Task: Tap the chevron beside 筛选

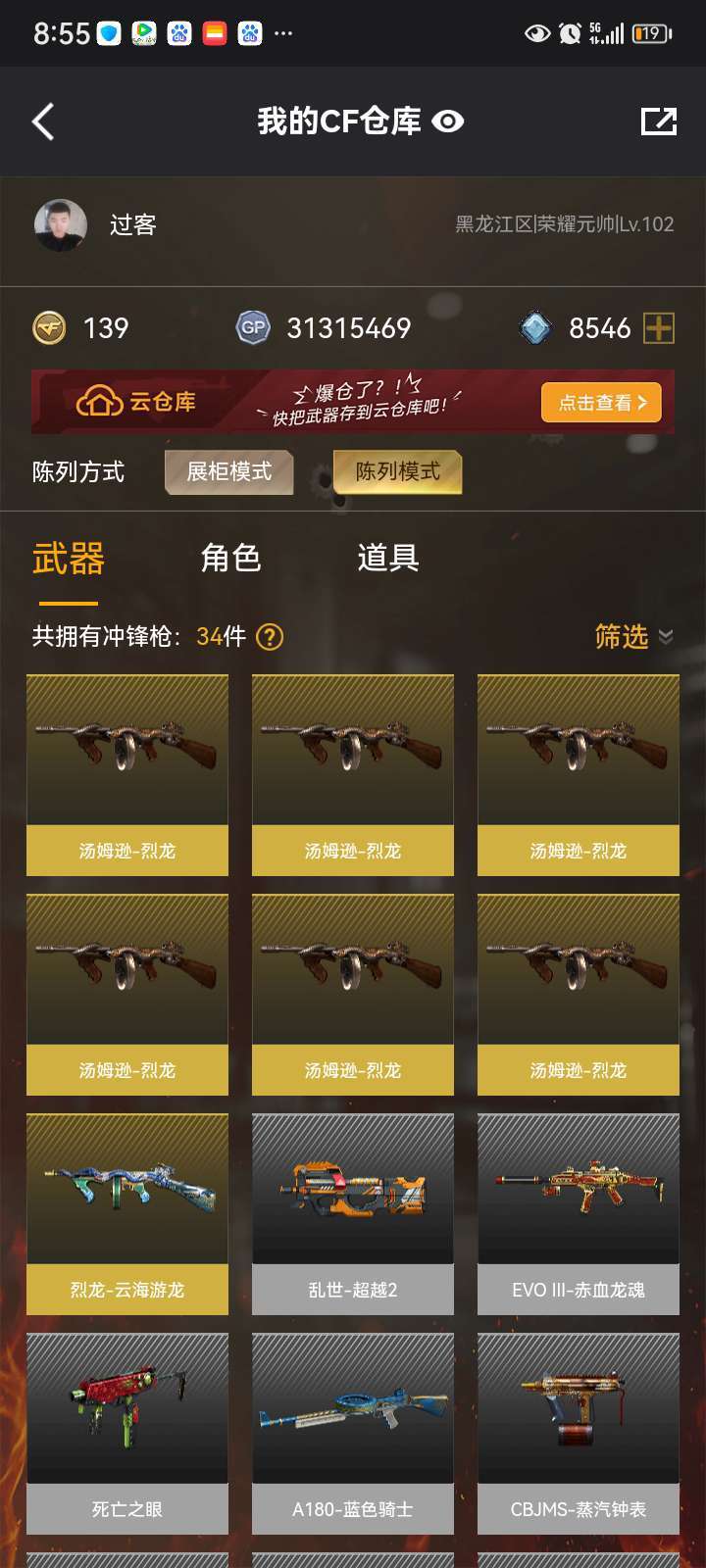Action: [x=666, y=637]
